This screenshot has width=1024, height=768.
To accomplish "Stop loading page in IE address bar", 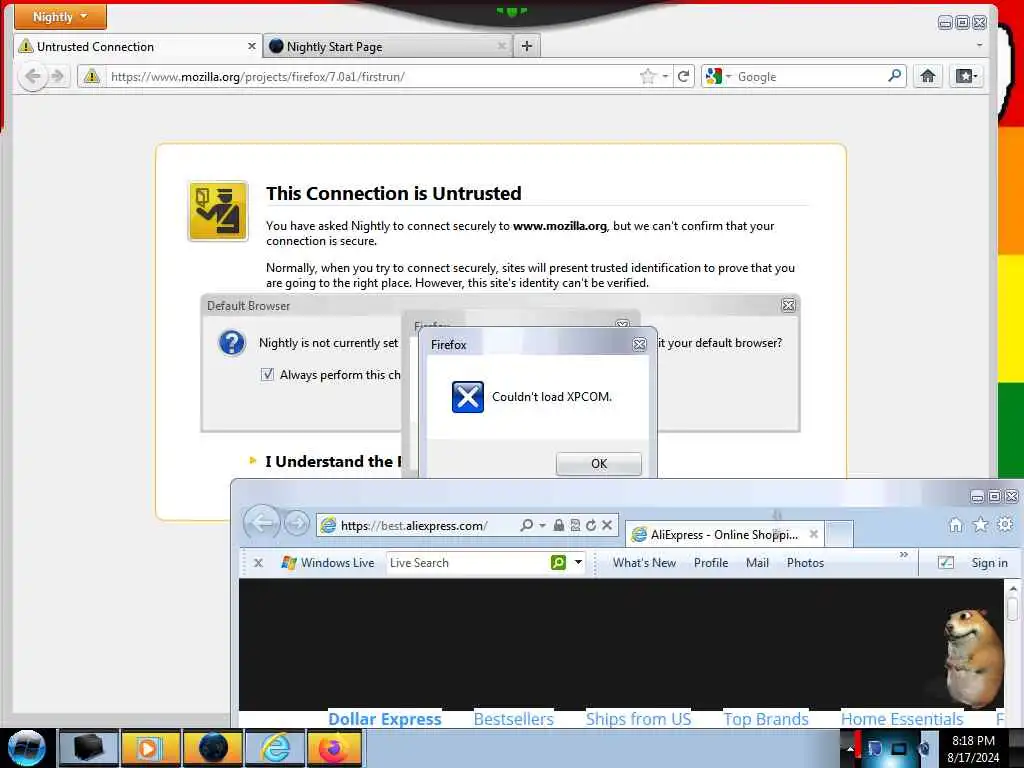I will [x=607, y=525].
